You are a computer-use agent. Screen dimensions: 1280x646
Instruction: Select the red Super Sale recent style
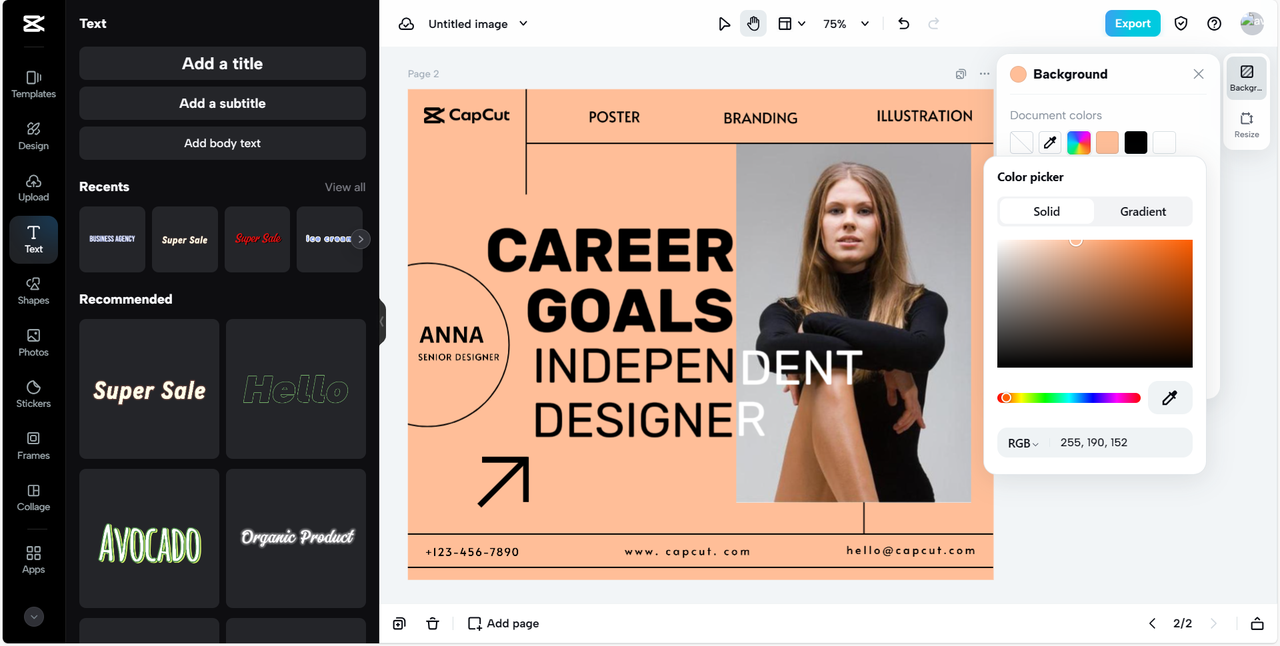pyautogui.click(x=257, y=239)
